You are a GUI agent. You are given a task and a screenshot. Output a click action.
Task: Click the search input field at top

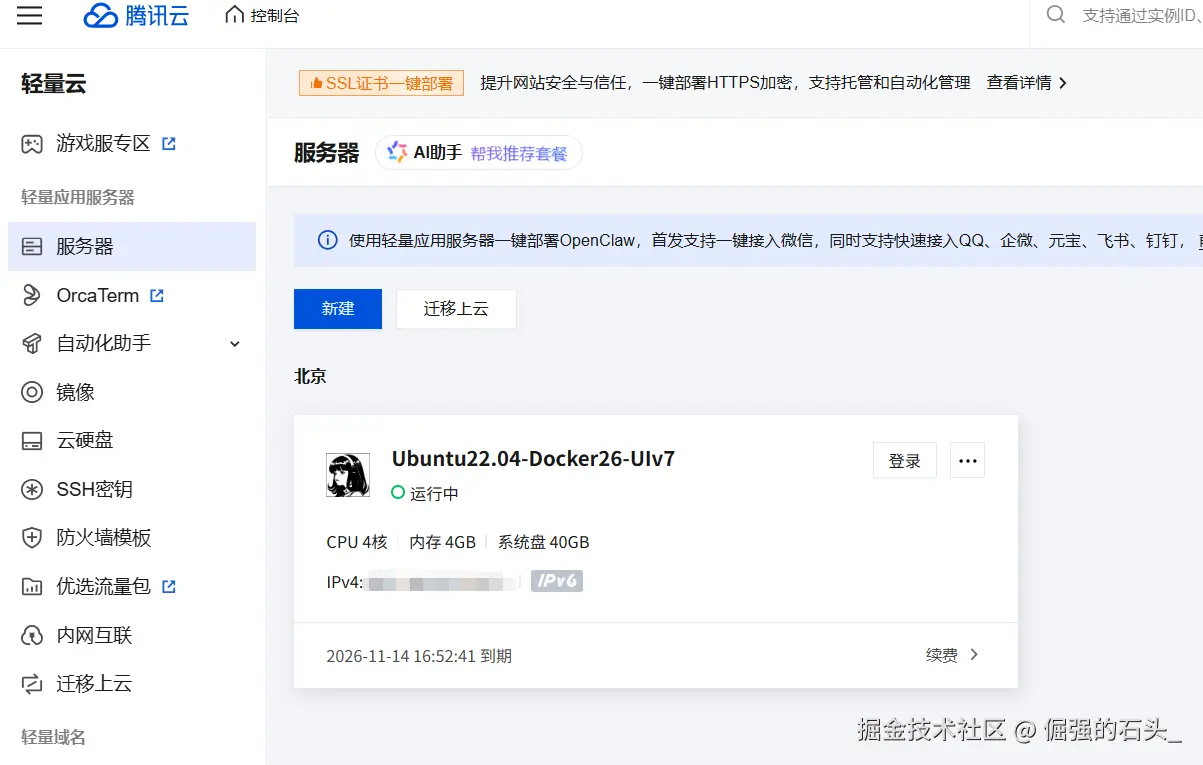pos(1140,15)
